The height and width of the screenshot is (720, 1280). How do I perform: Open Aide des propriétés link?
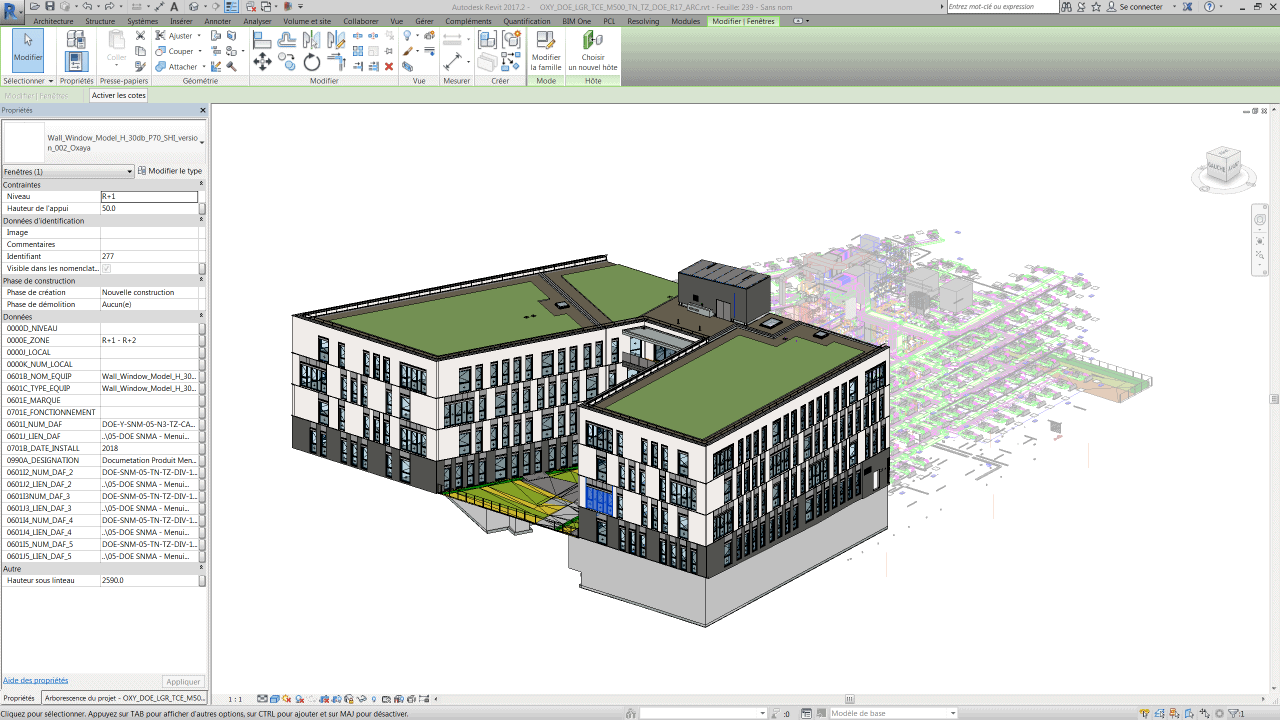(x=35, y=680)
